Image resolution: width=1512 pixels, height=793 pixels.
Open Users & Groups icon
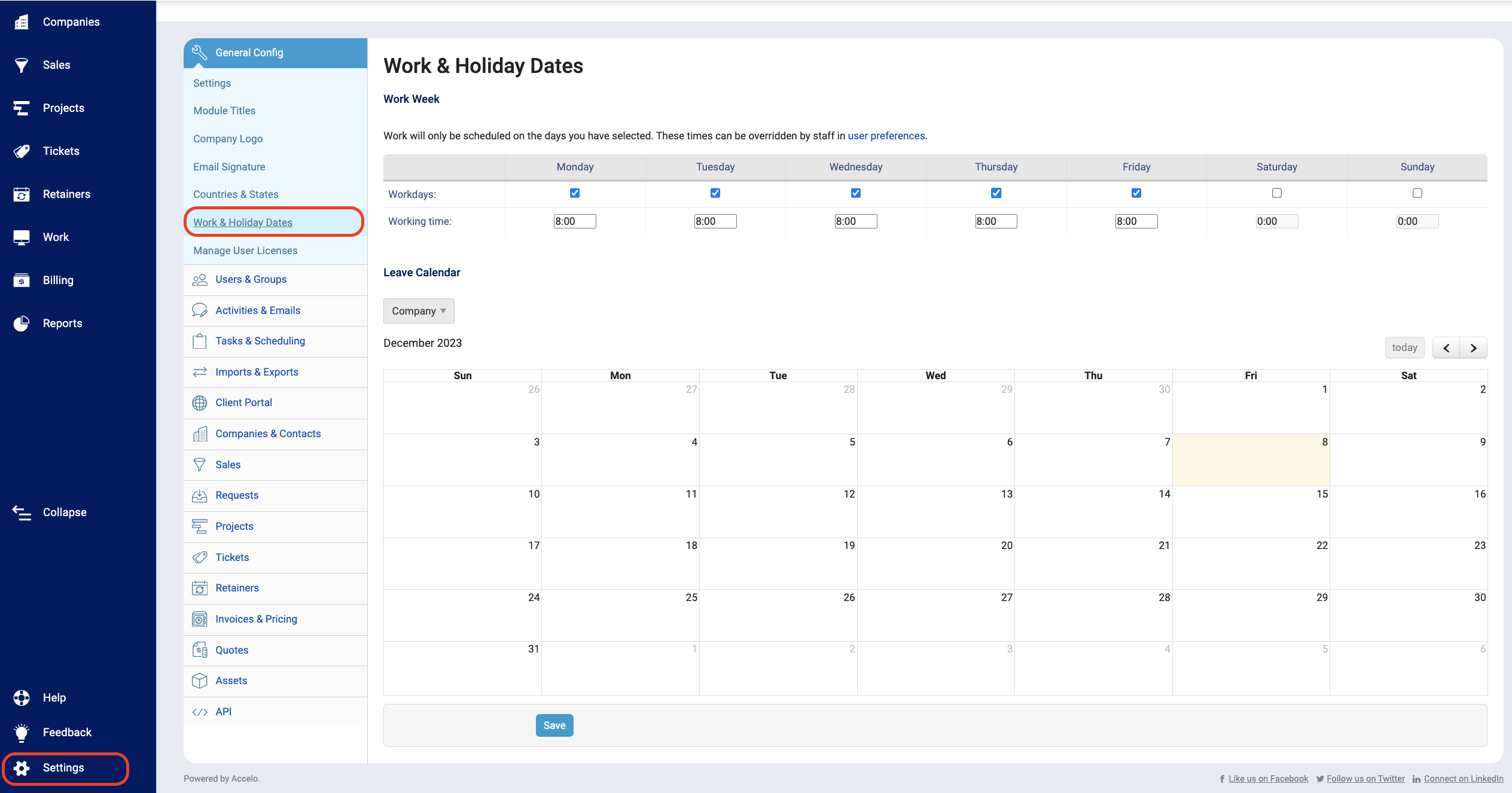point(200,280)
